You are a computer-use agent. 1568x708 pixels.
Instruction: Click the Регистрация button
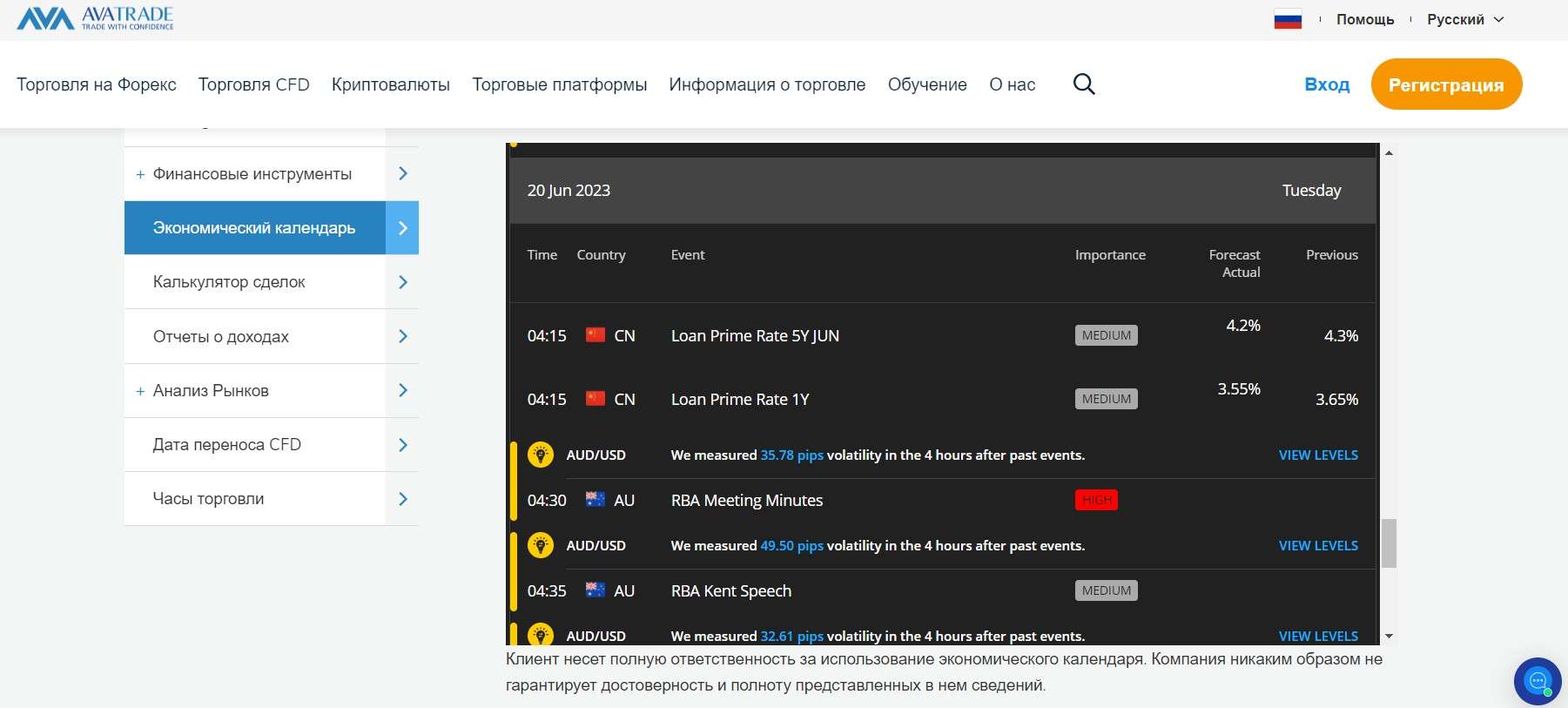click(x=1446, y=84)
